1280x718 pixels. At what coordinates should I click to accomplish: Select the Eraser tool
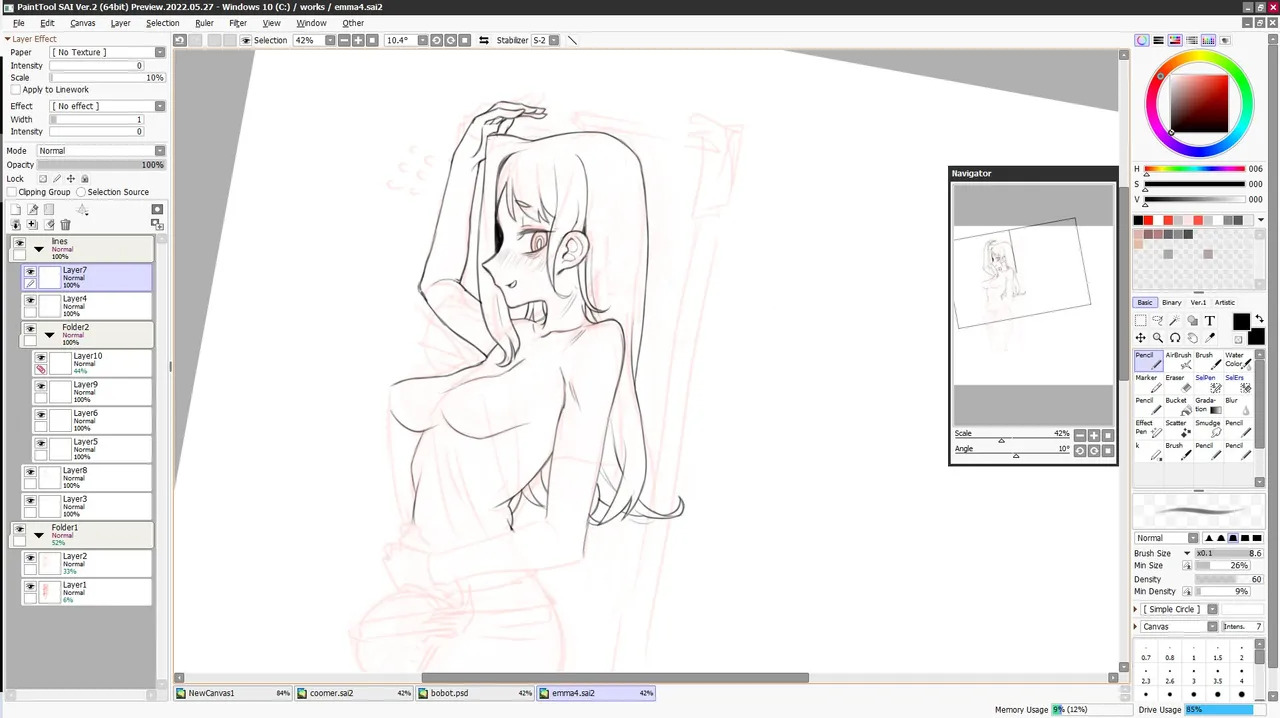pos(1178,383)
